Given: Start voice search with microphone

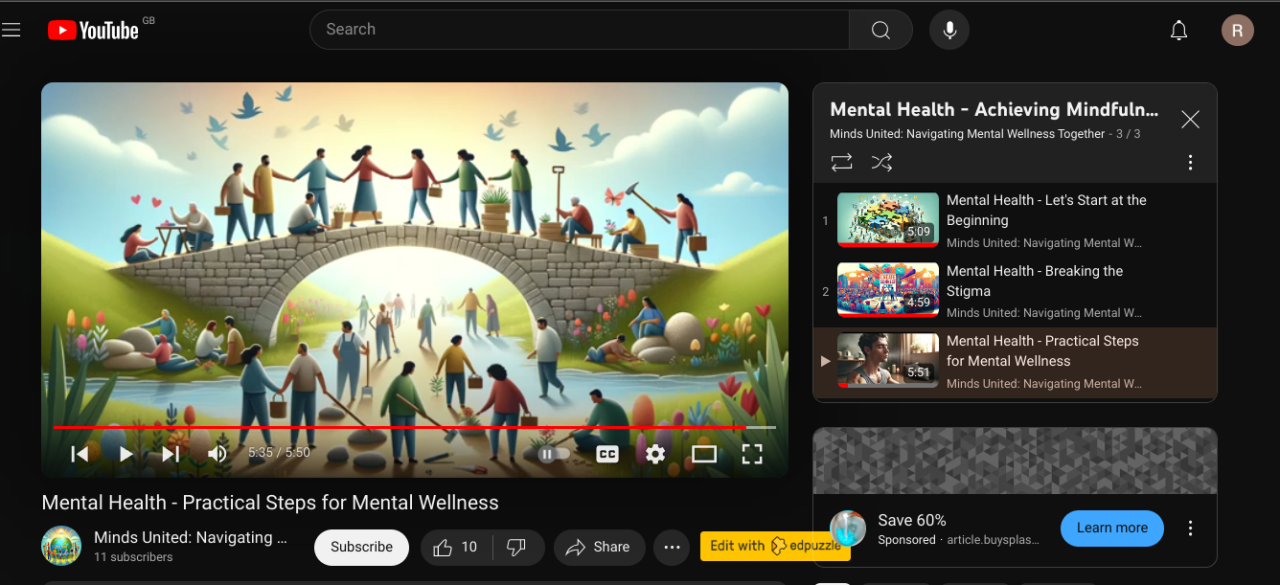Looking at the screenshot, I should 949,30.
